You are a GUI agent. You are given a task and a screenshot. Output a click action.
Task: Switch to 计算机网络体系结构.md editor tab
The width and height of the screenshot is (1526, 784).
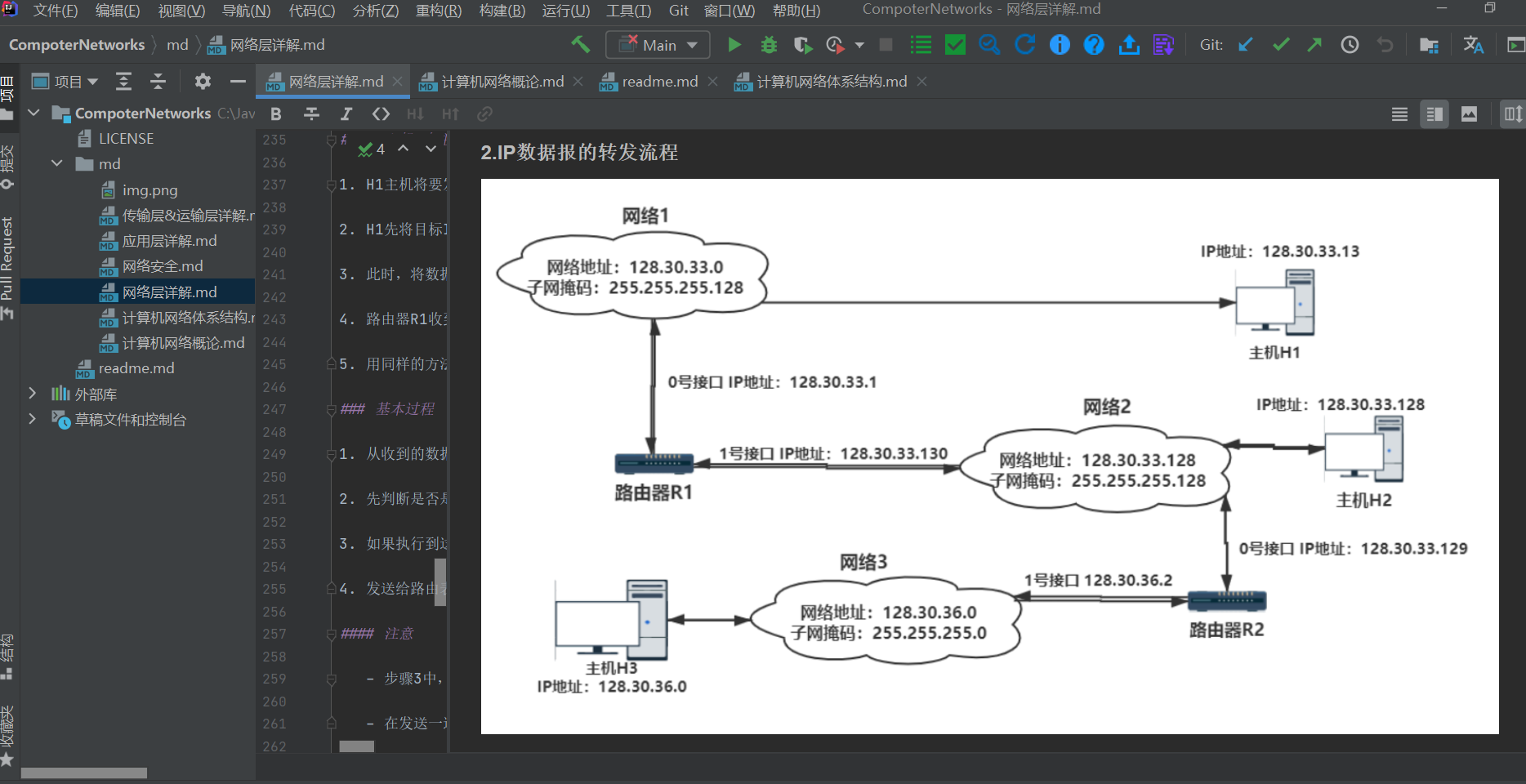pyautogui.click(x=832, y=82)
